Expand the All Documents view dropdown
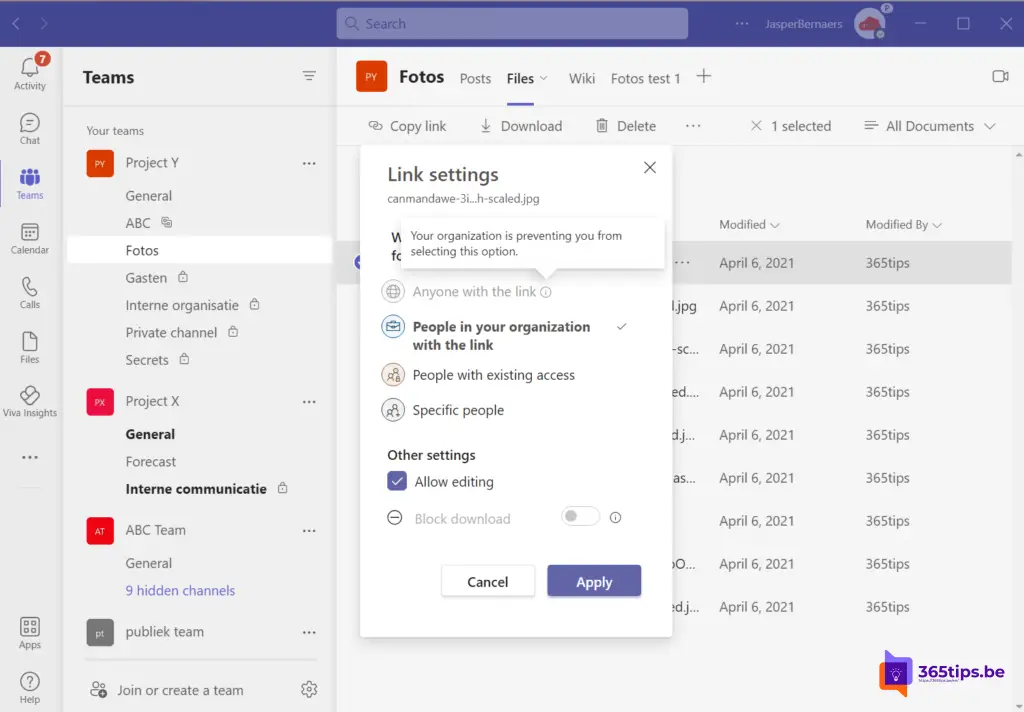1024x712 pixels. click(929, 126)
